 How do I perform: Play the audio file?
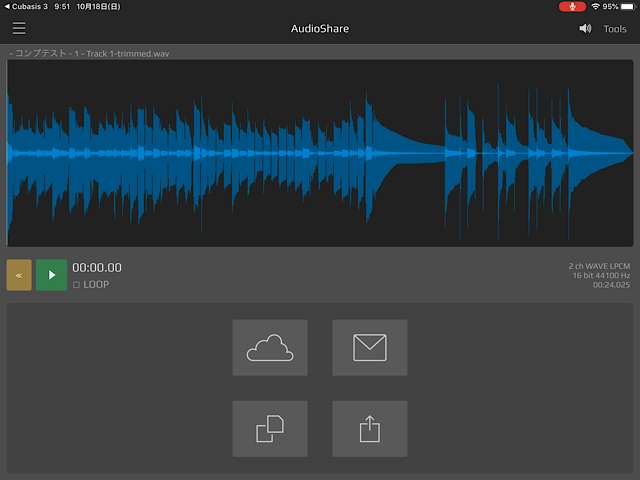[x=51, y=275]
